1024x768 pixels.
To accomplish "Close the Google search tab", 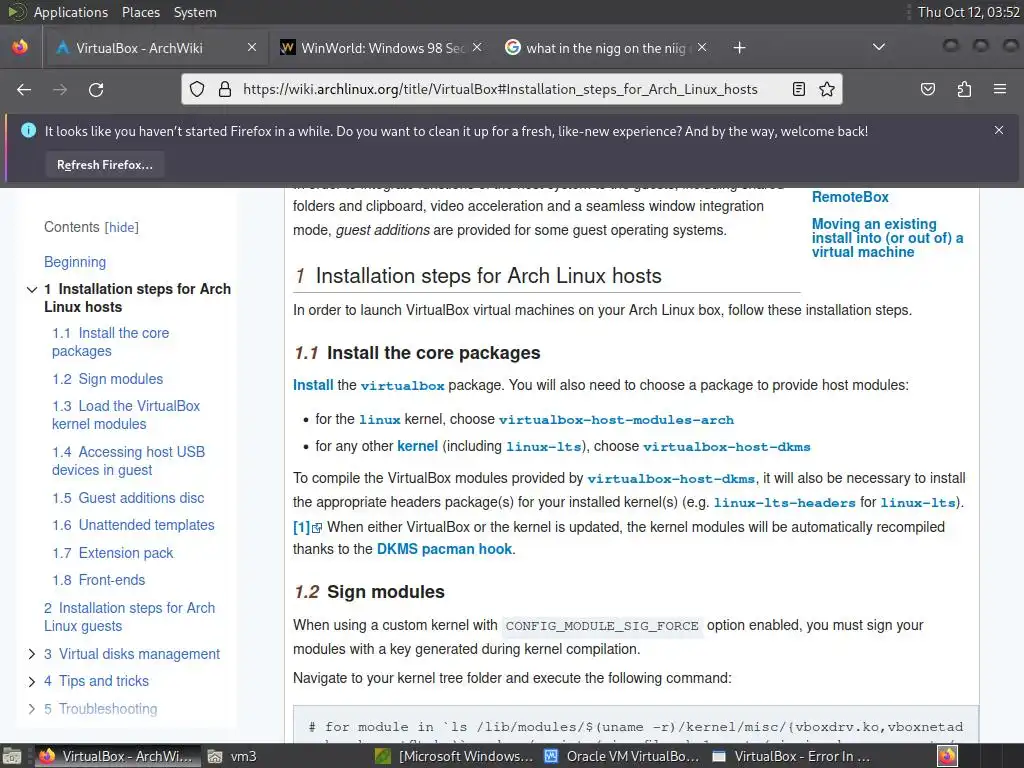I will click(x=702, y=48).
